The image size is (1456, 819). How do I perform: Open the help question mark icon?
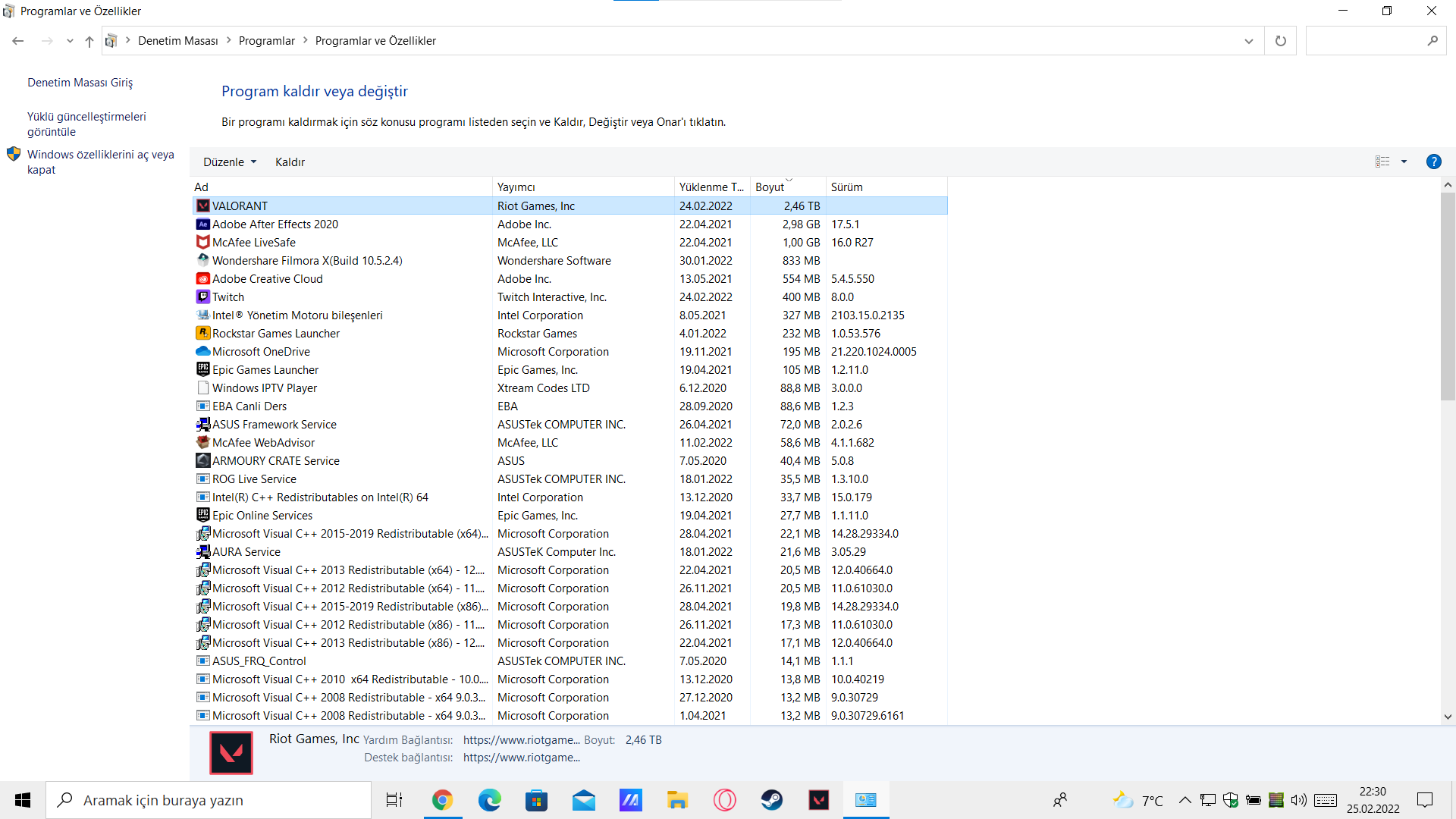pyautogui.click(x=1433, y=162)
